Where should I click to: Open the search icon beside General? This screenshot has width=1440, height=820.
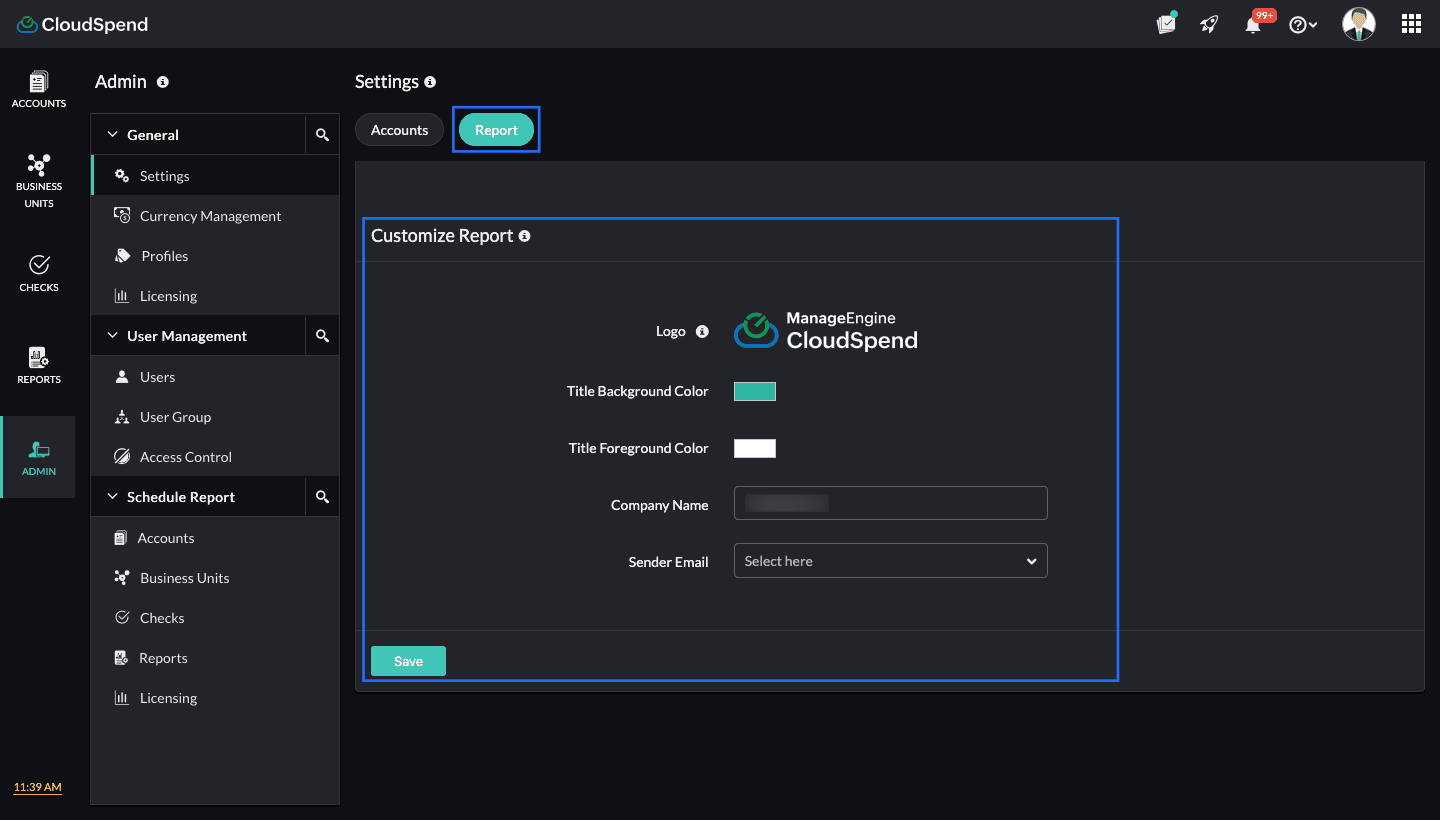pos(322,134)
